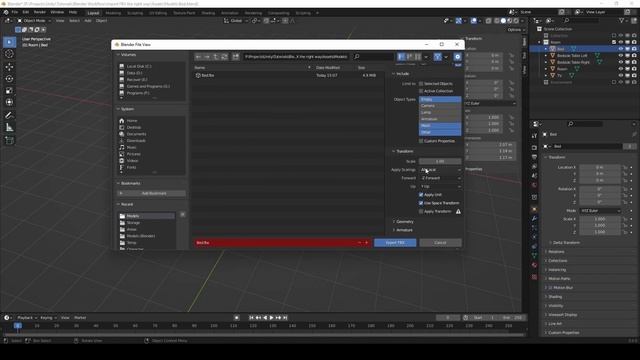Hide Bedside Table Left via eye icon

pyautogui.click(x=621, y=56)
